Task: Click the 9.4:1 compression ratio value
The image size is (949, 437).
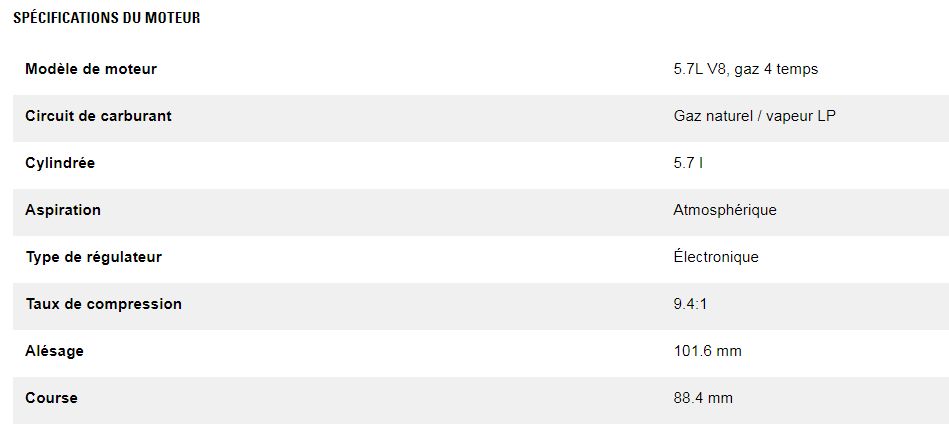Action: (690, 304)
